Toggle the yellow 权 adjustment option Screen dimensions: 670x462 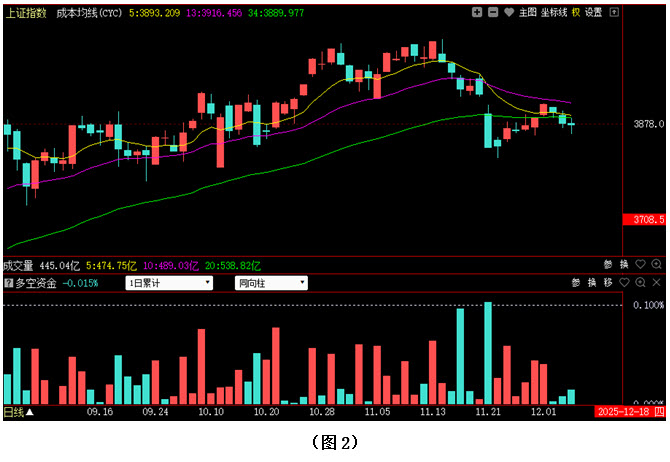pos(576,12)
